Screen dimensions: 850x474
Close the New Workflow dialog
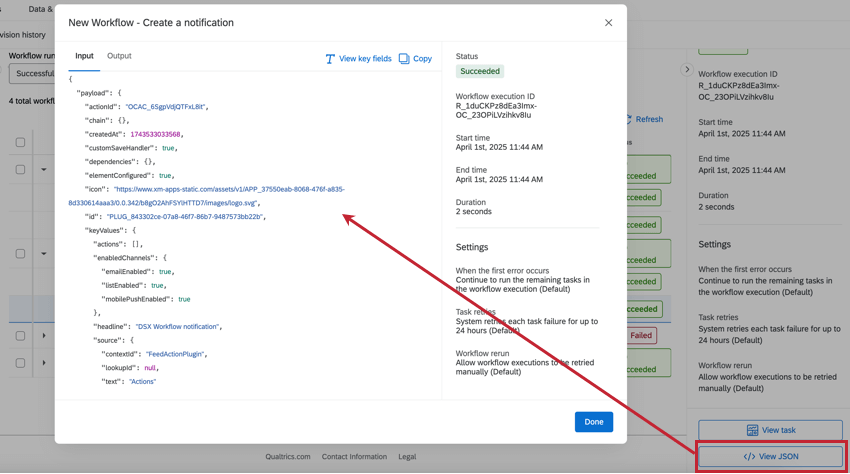coord(608,23)
